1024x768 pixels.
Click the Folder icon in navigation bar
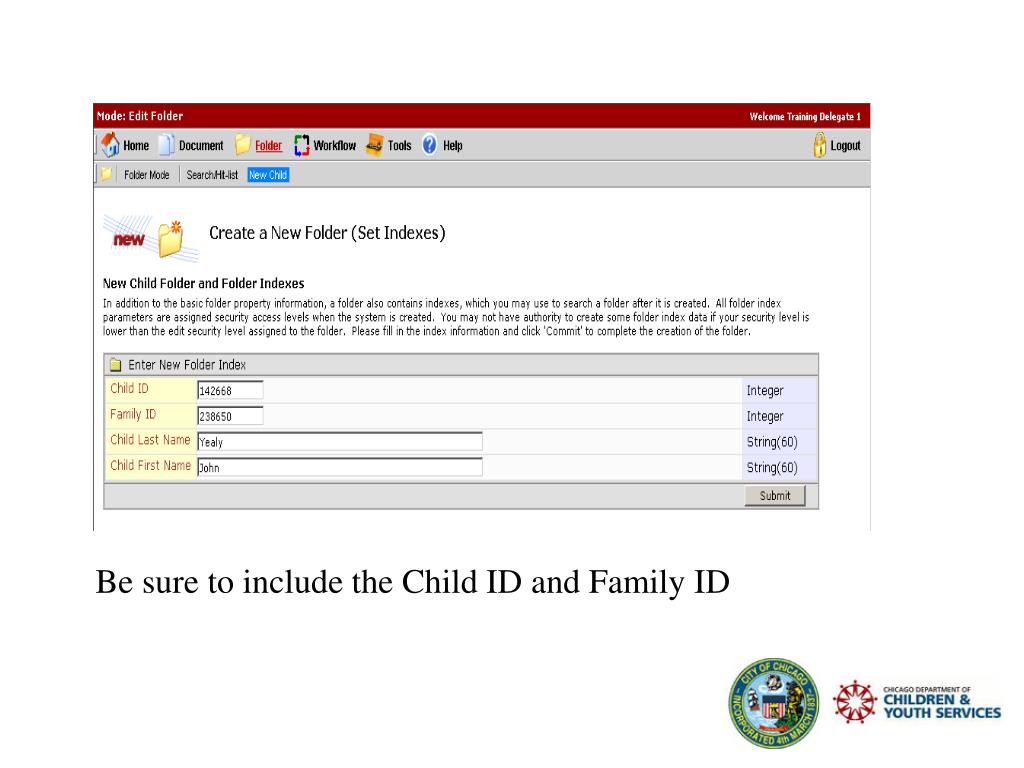(x=242, y=145)
